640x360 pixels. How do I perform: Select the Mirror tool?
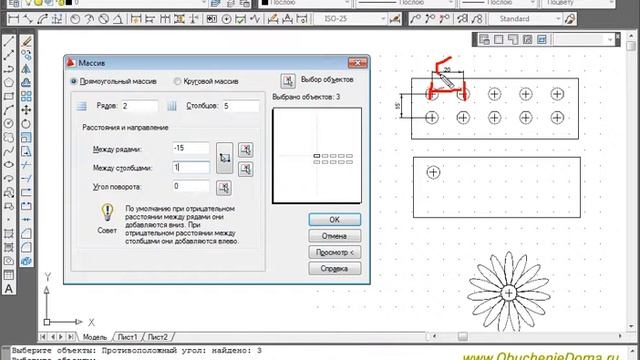[26, 69]
